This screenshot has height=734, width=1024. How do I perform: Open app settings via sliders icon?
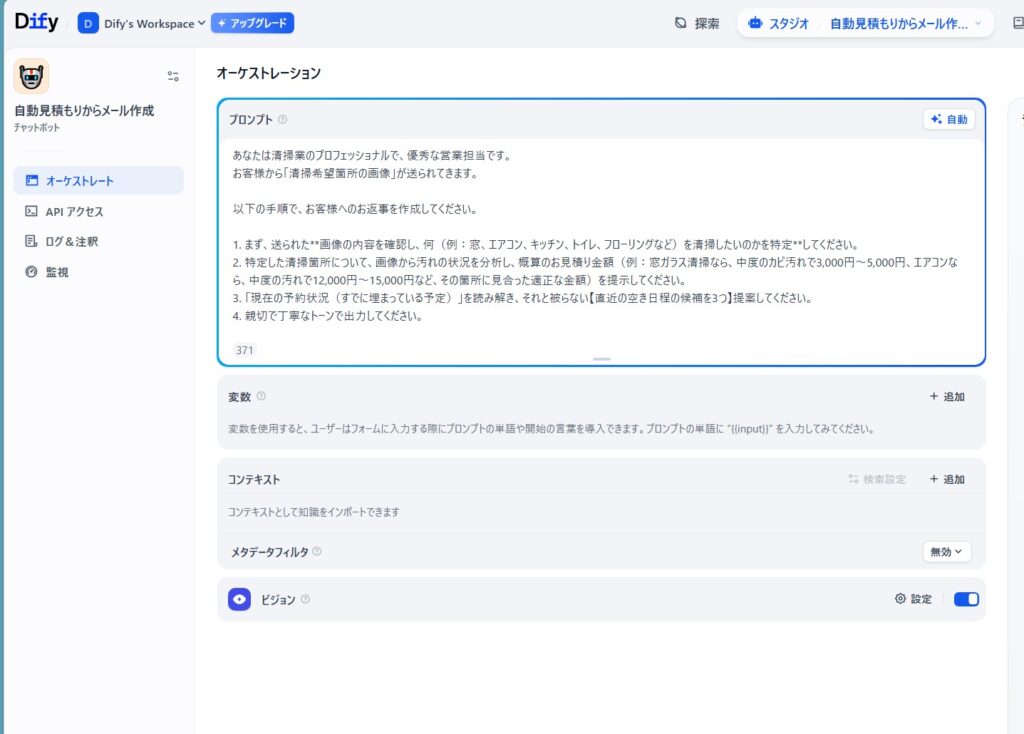tap(172, 76)
